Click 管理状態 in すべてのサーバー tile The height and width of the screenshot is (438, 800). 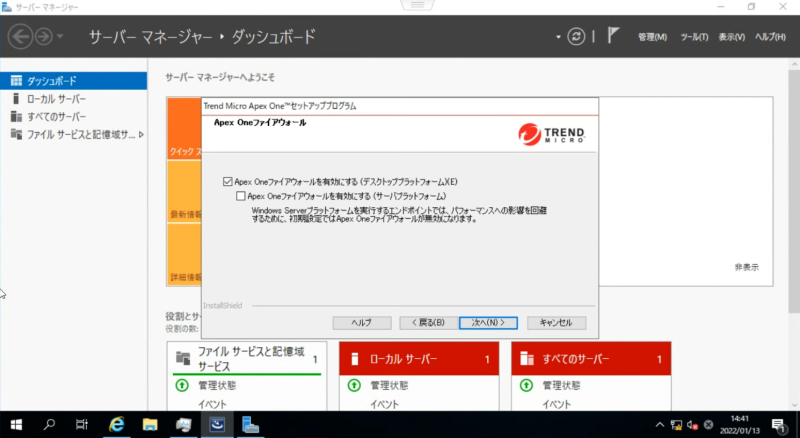tap(561, 385)
